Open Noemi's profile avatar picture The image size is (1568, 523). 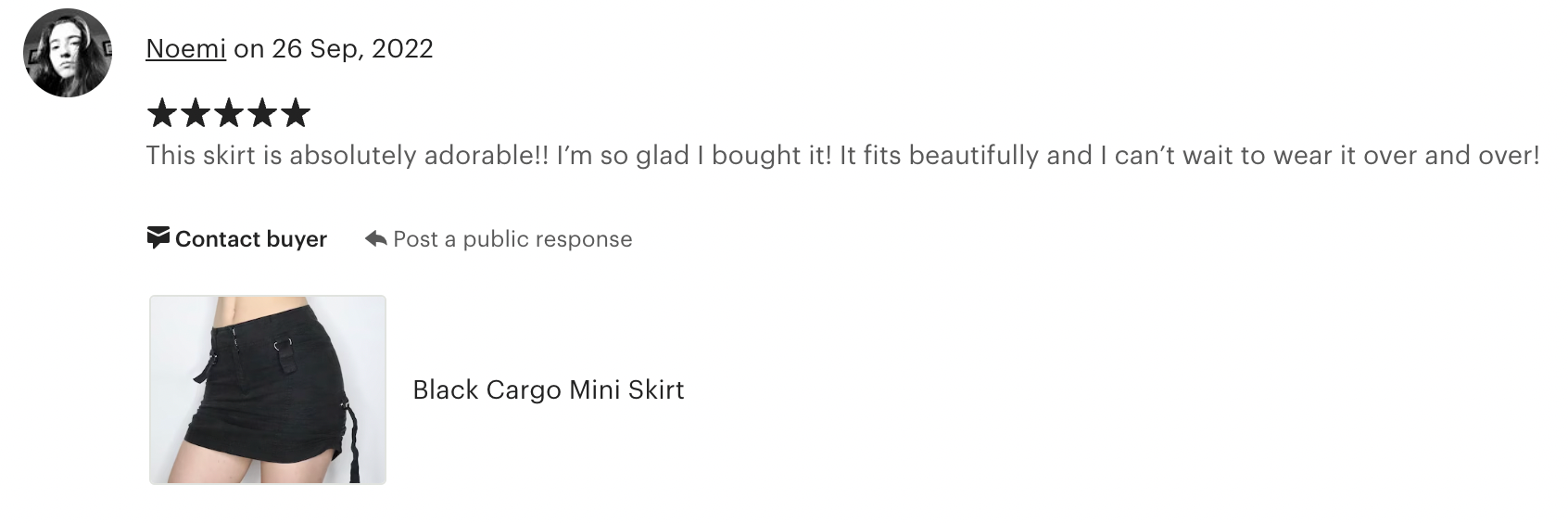click(x=68, y=53)
